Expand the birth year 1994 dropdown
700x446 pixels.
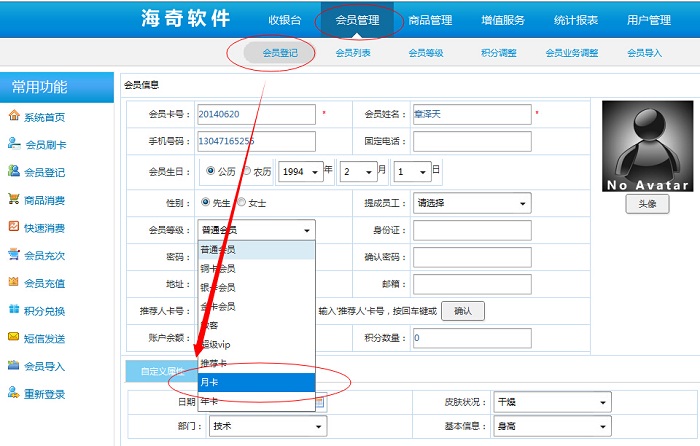(300, 172)
